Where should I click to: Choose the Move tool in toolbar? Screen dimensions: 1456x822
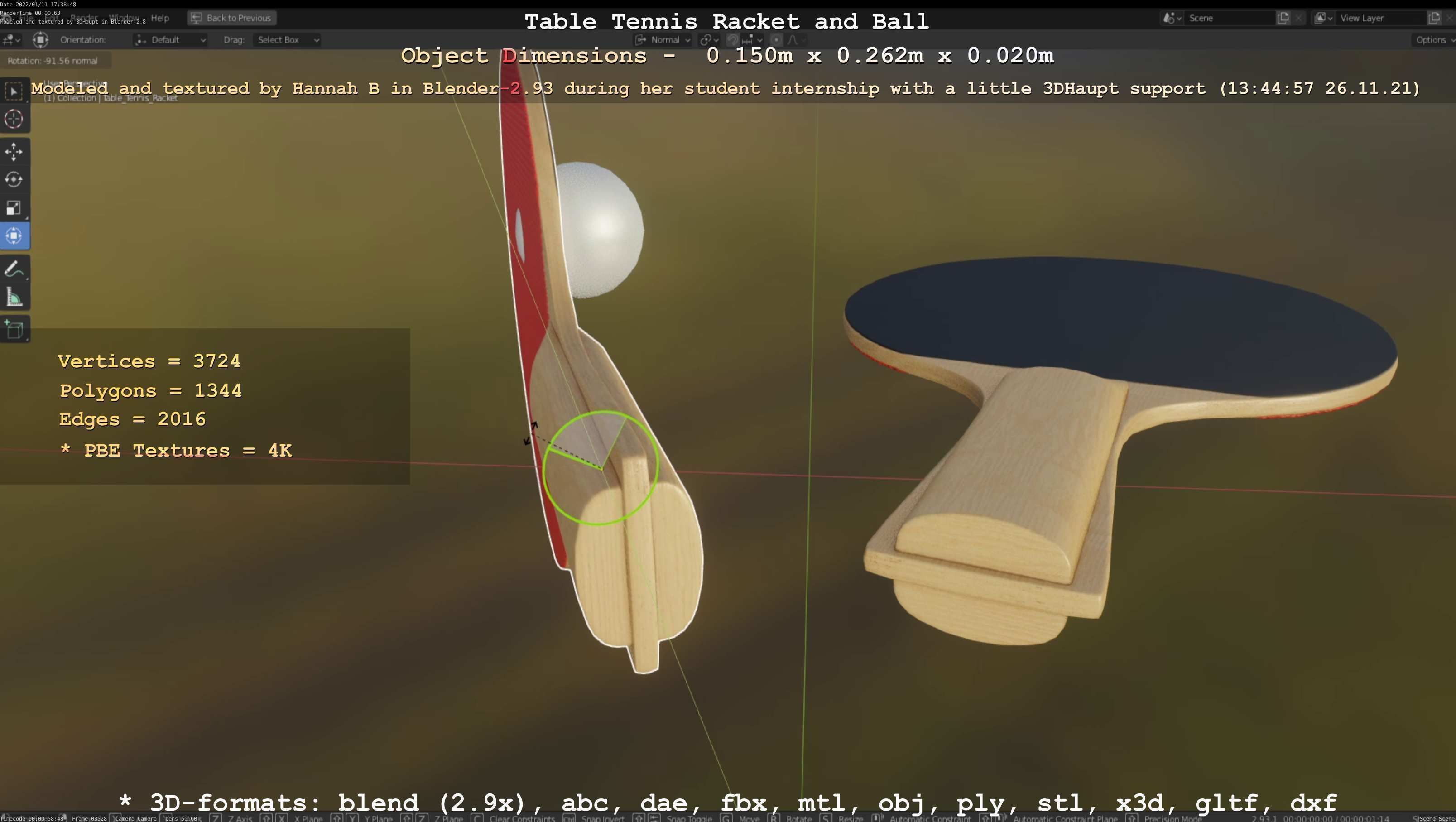tap(14, 152)
